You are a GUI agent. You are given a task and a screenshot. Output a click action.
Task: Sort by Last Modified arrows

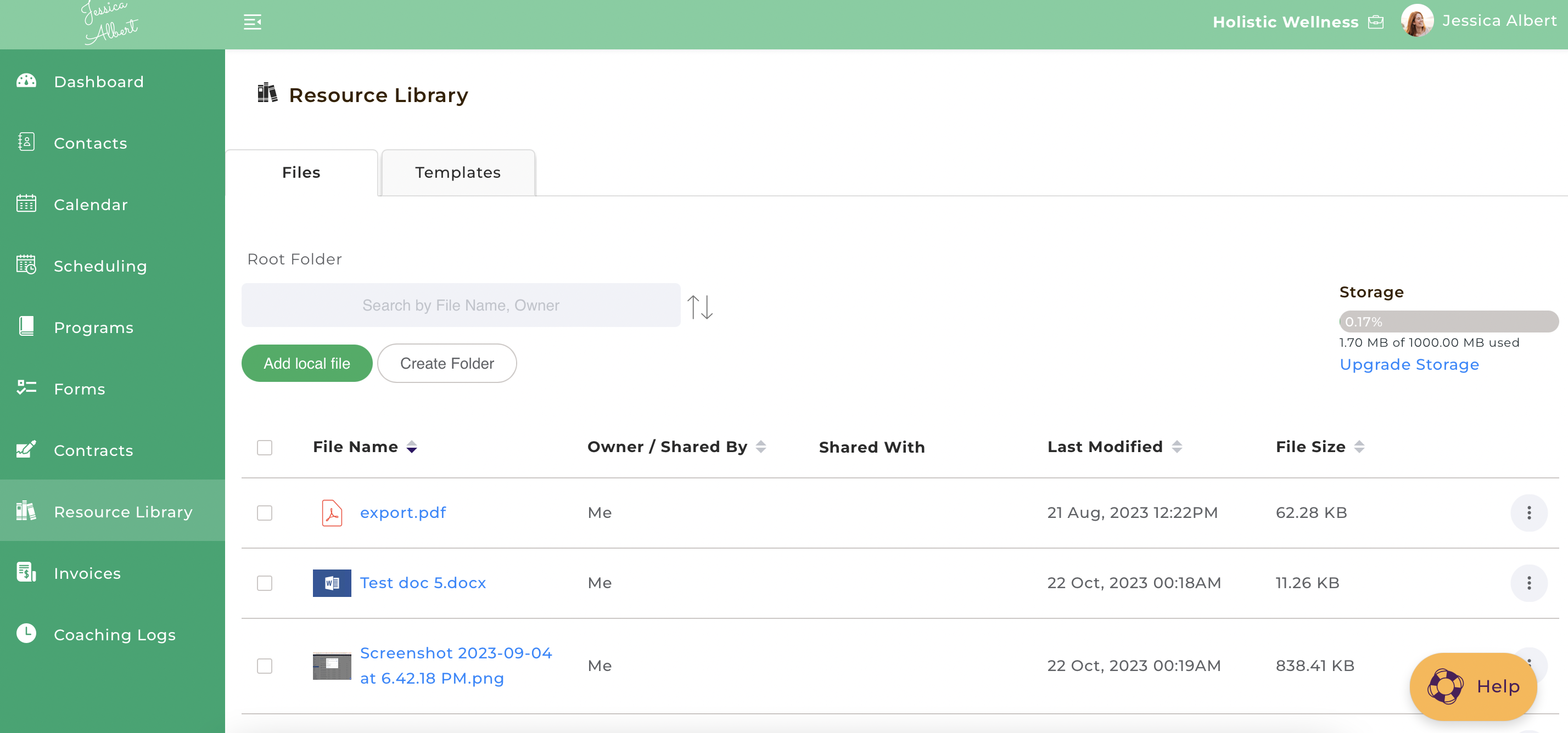point(1177,447)
